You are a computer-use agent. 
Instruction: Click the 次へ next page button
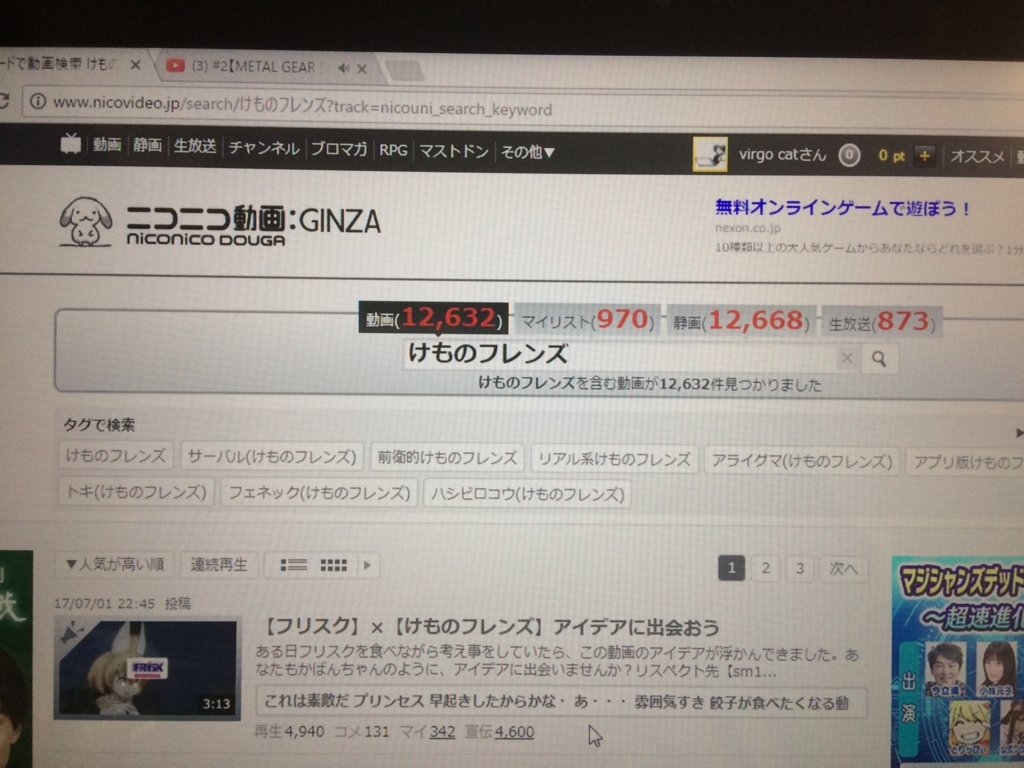843,569
